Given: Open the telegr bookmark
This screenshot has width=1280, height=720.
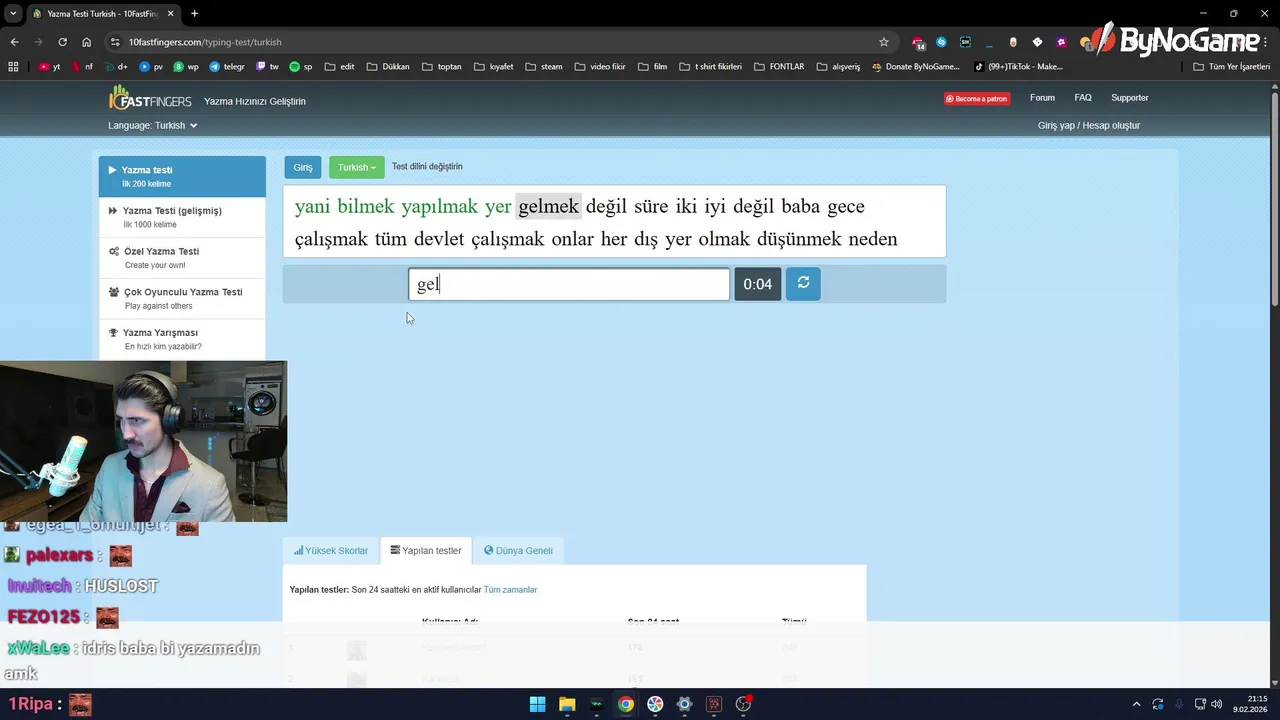Looking at the screenshot, I should (227, 67).
